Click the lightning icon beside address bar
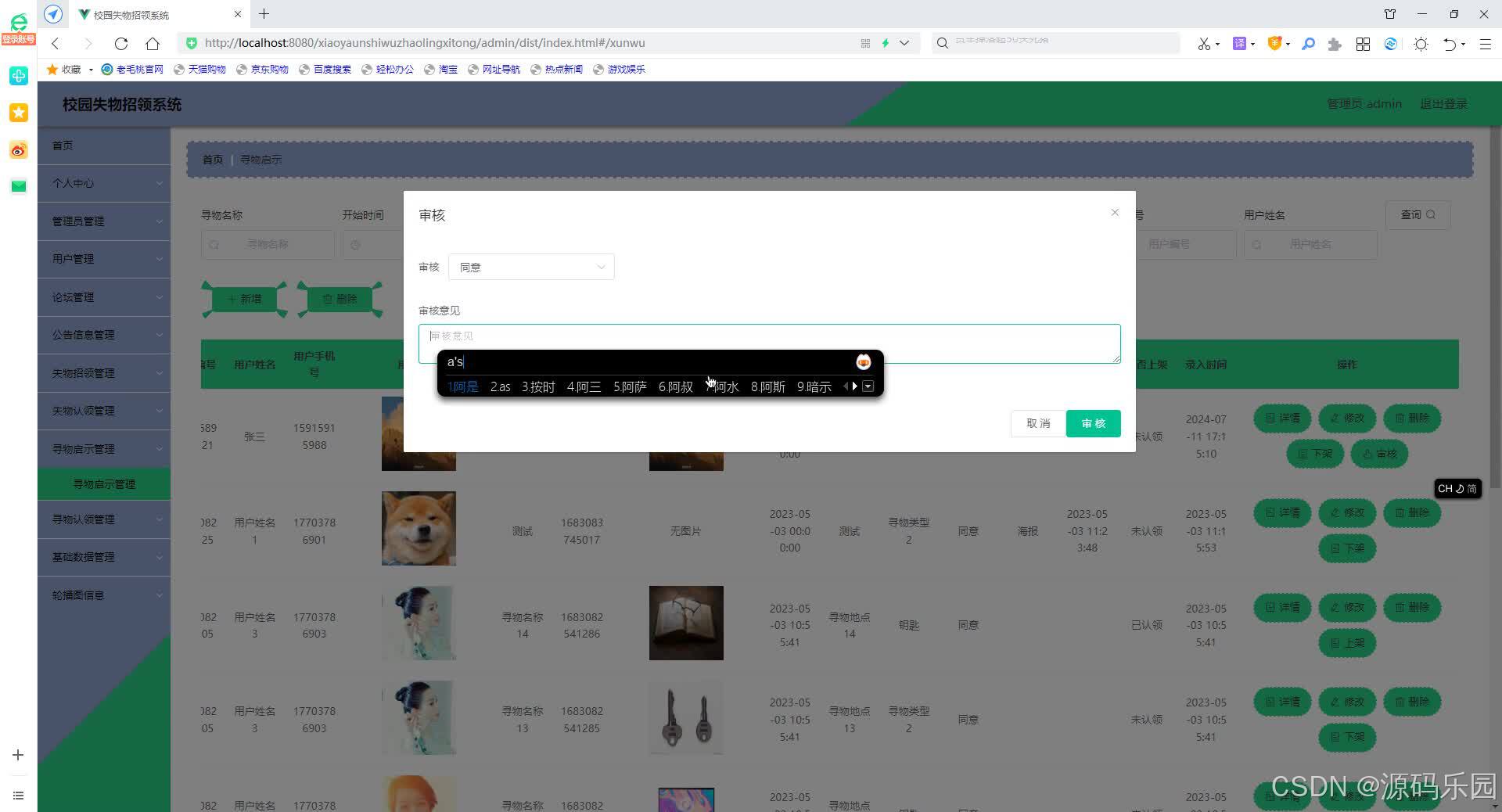Screen dimensions: 1502x812 pyautogui.click(x=886, y=43)
